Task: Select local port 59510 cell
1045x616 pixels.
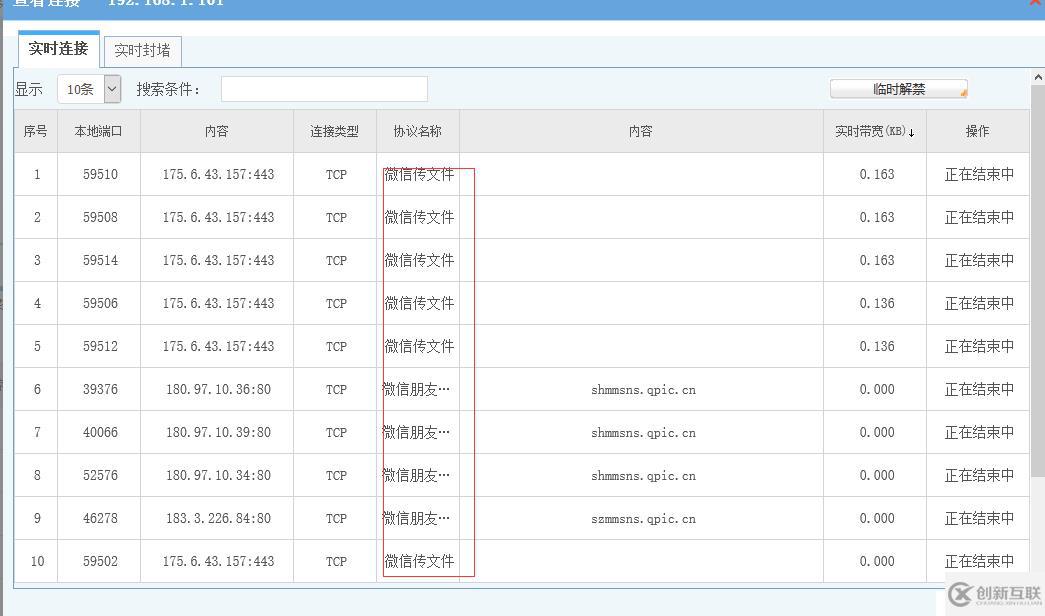Action: [x=100, y=175]
